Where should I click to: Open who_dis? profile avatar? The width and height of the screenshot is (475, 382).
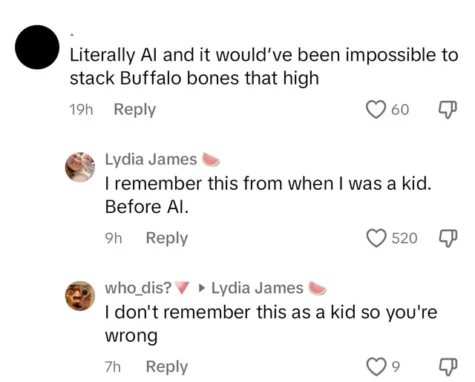(80, 296)
